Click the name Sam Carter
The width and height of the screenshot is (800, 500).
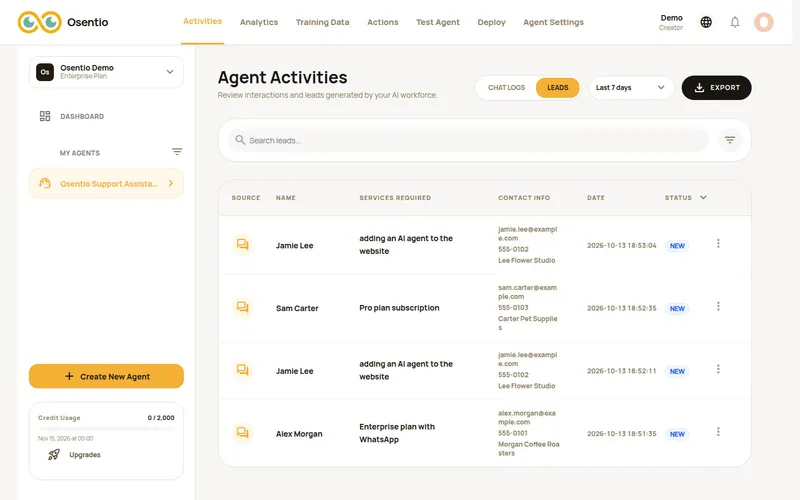(297, 308)
